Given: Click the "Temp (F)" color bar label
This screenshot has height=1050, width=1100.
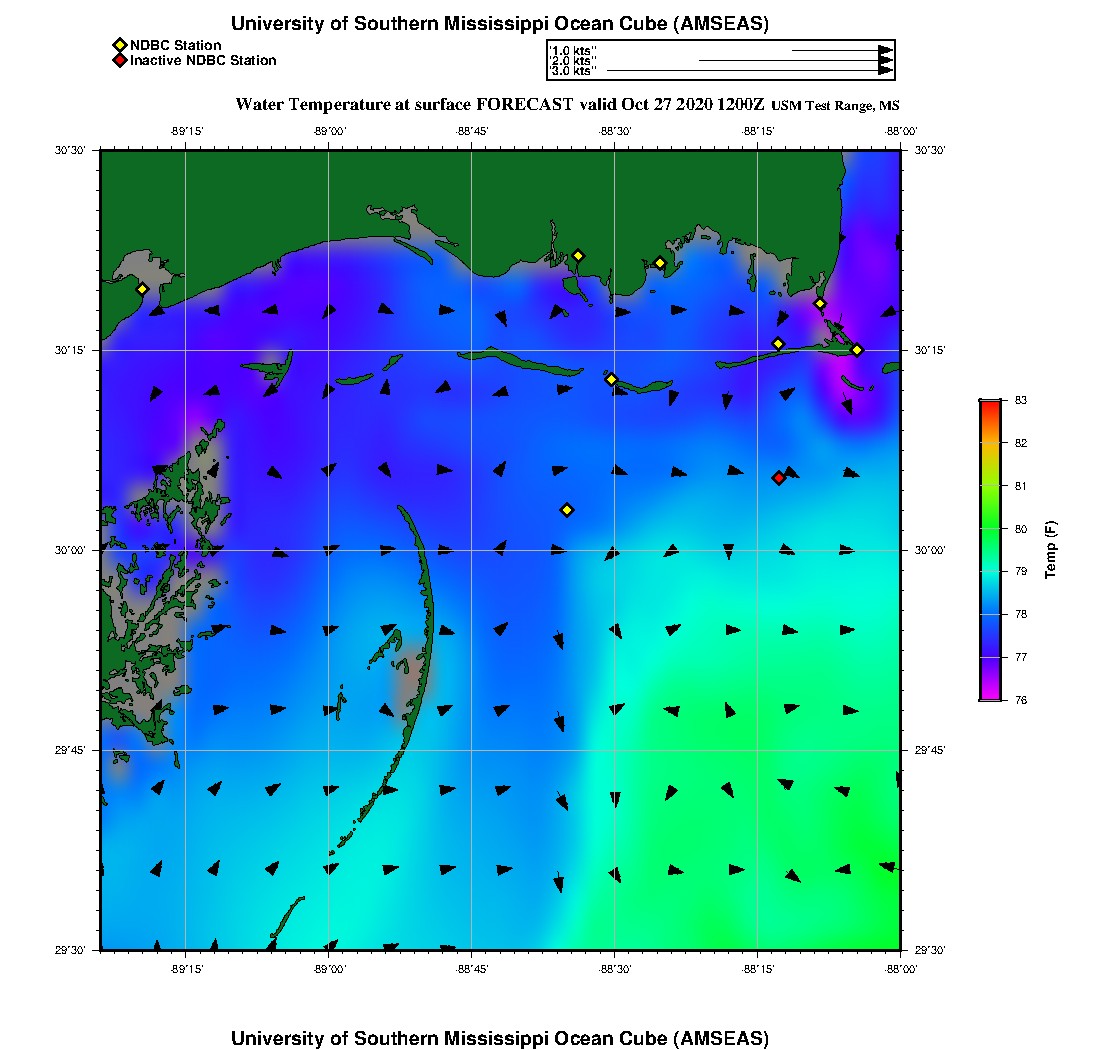Looking at the screenshot, I should pos(1050,550).
